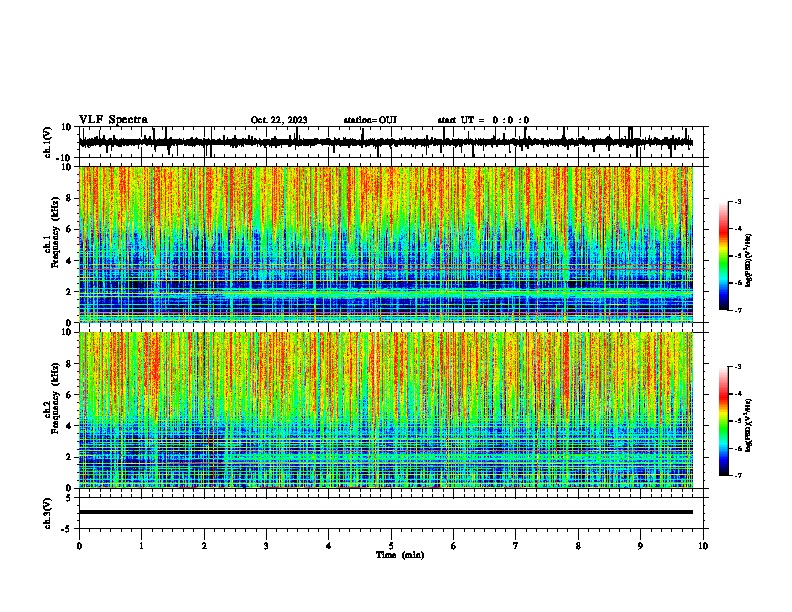This screenshot has height=612, width=792.
Task: Click the ch.2 color bar log(PSD) unit label
Action: pos(749,425)
